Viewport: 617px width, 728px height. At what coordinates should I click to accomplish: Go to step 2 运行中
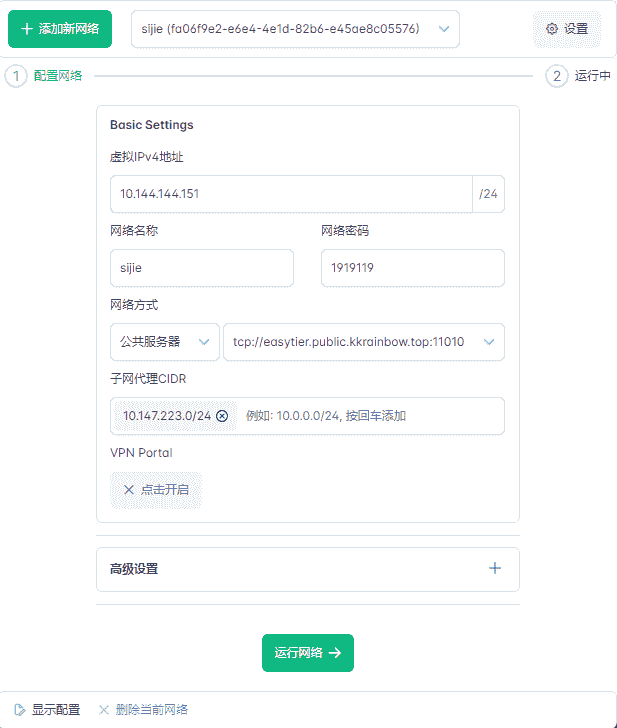(x=557, y=76)
